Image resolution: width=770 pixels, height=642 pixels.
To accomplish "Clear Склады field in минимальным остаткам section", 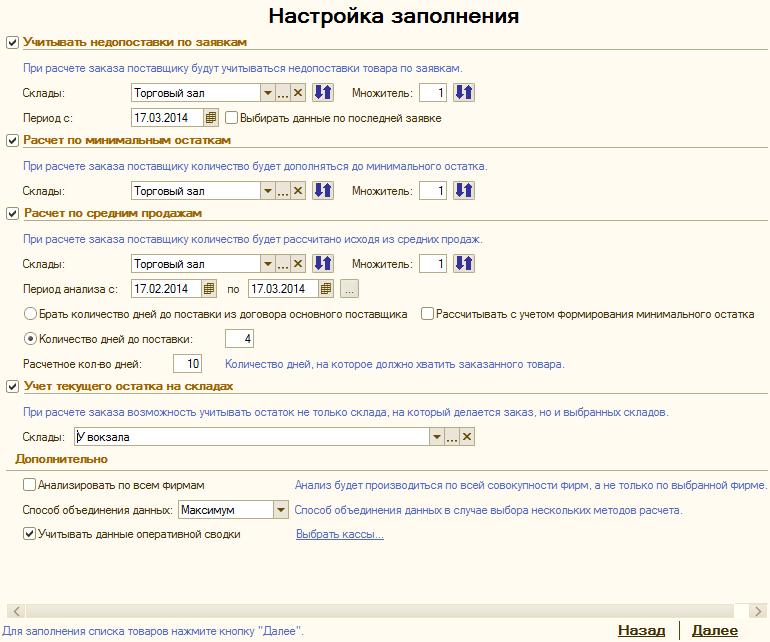I will [x=298, y=191].
